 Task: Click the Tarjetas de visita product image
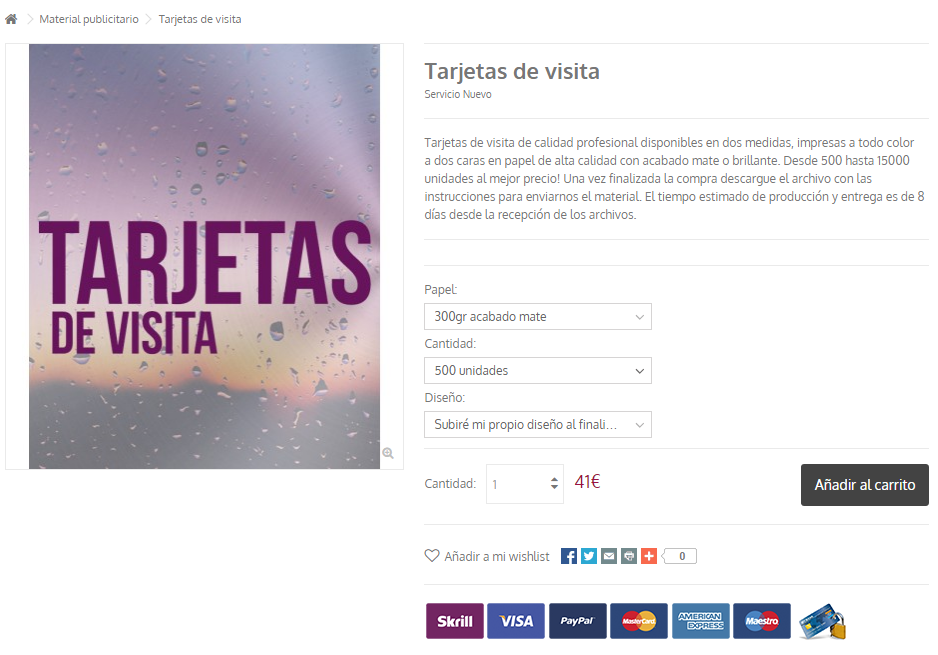(204, 256)
